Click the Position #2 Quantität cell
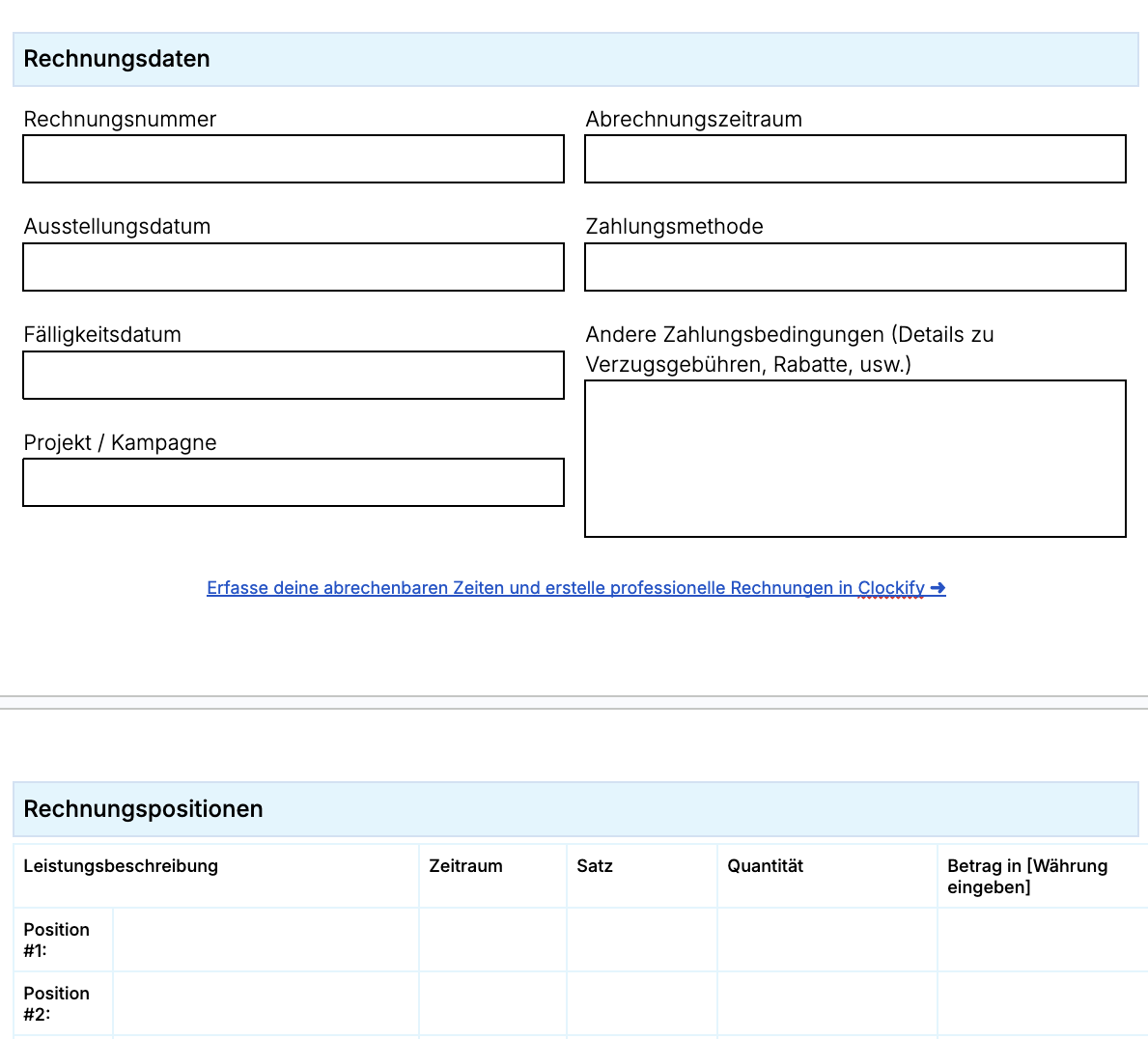The height and width of the screenshot is (1039, 1148). (827, 1004)
